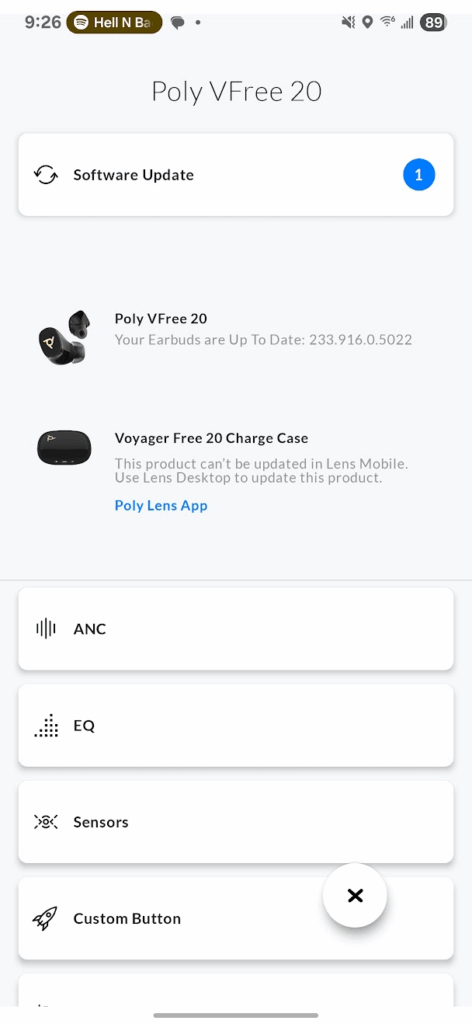Tap the EQ bars icon
This screenshot has width=472, height=1024.
tap(46, 726)
